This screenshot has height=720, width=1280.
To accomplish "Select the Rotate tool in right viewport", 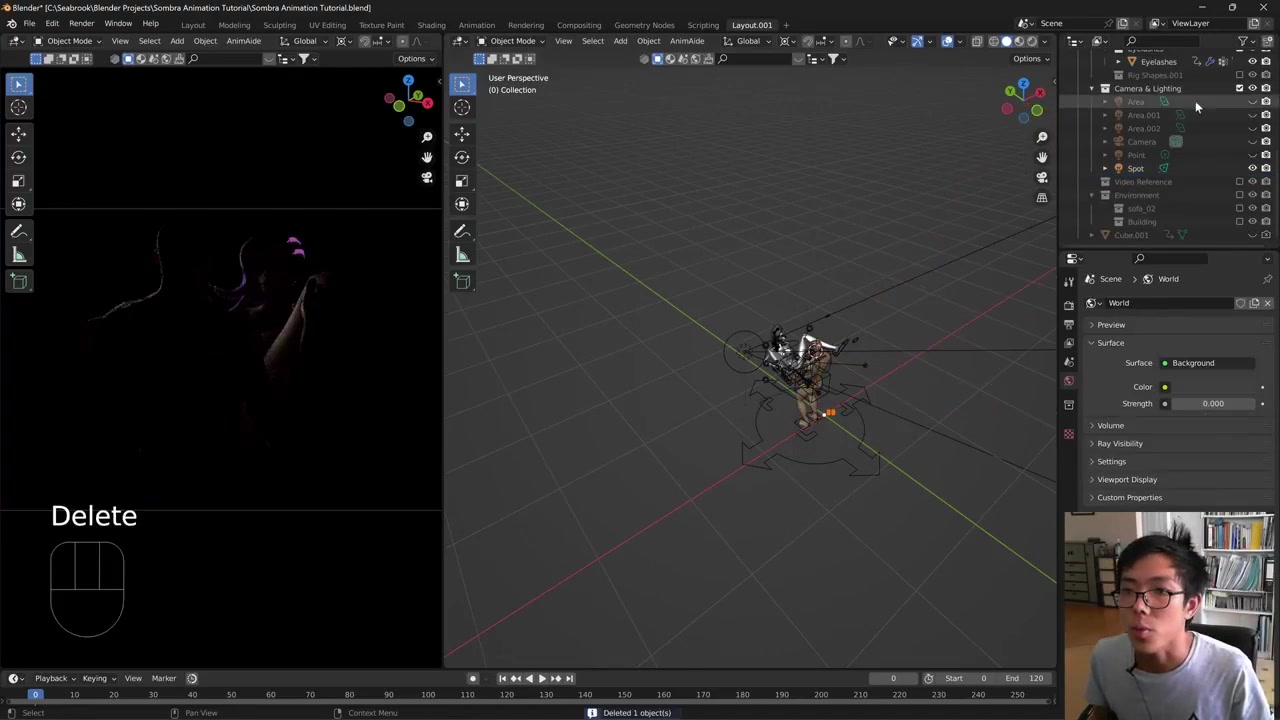I will click(461, 157).
